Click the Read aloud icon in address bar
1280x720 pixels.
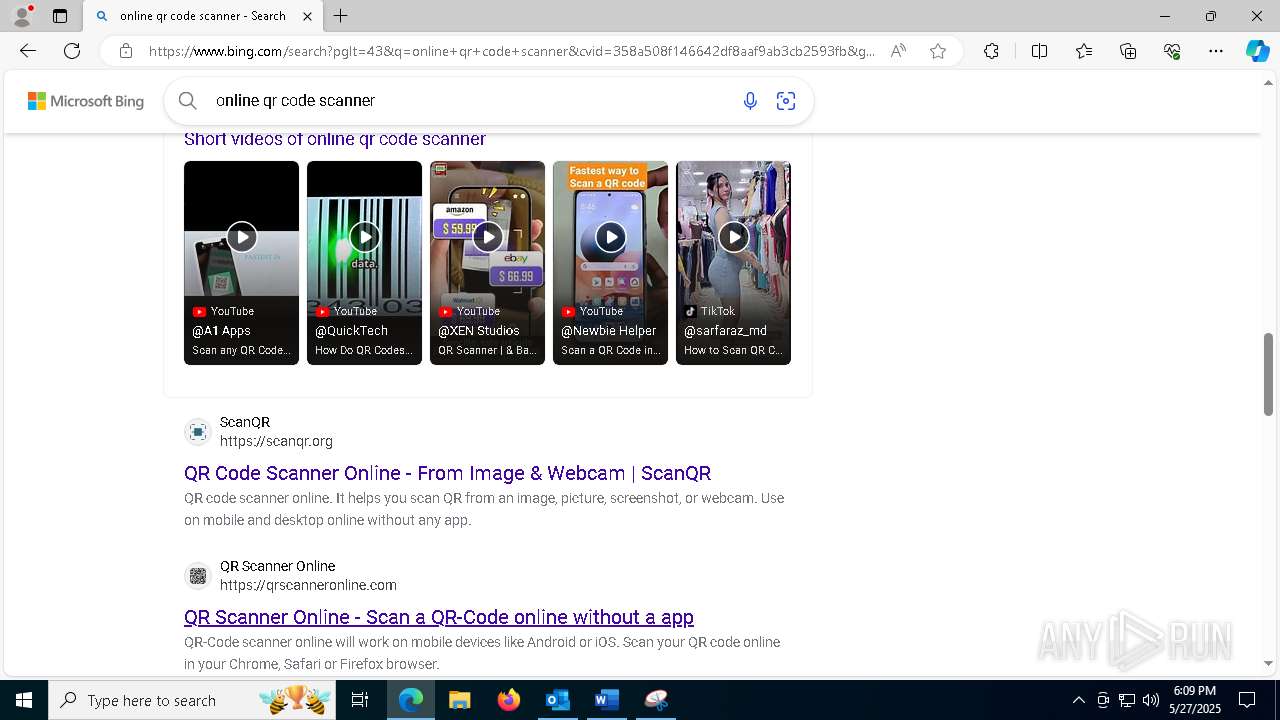click(x=898, y=51)
